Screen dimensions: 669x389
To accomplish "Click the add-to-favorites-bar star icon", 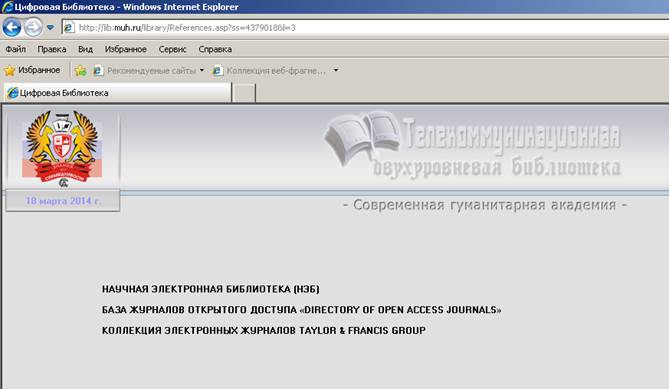I will (80, 70).
